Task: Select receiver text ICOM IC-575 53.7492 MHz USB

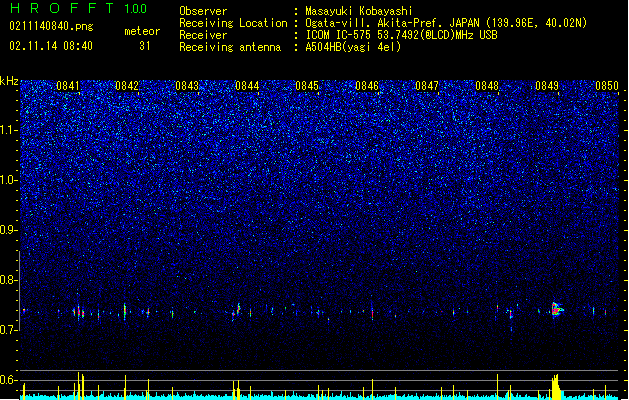Action: coord(402,35)
